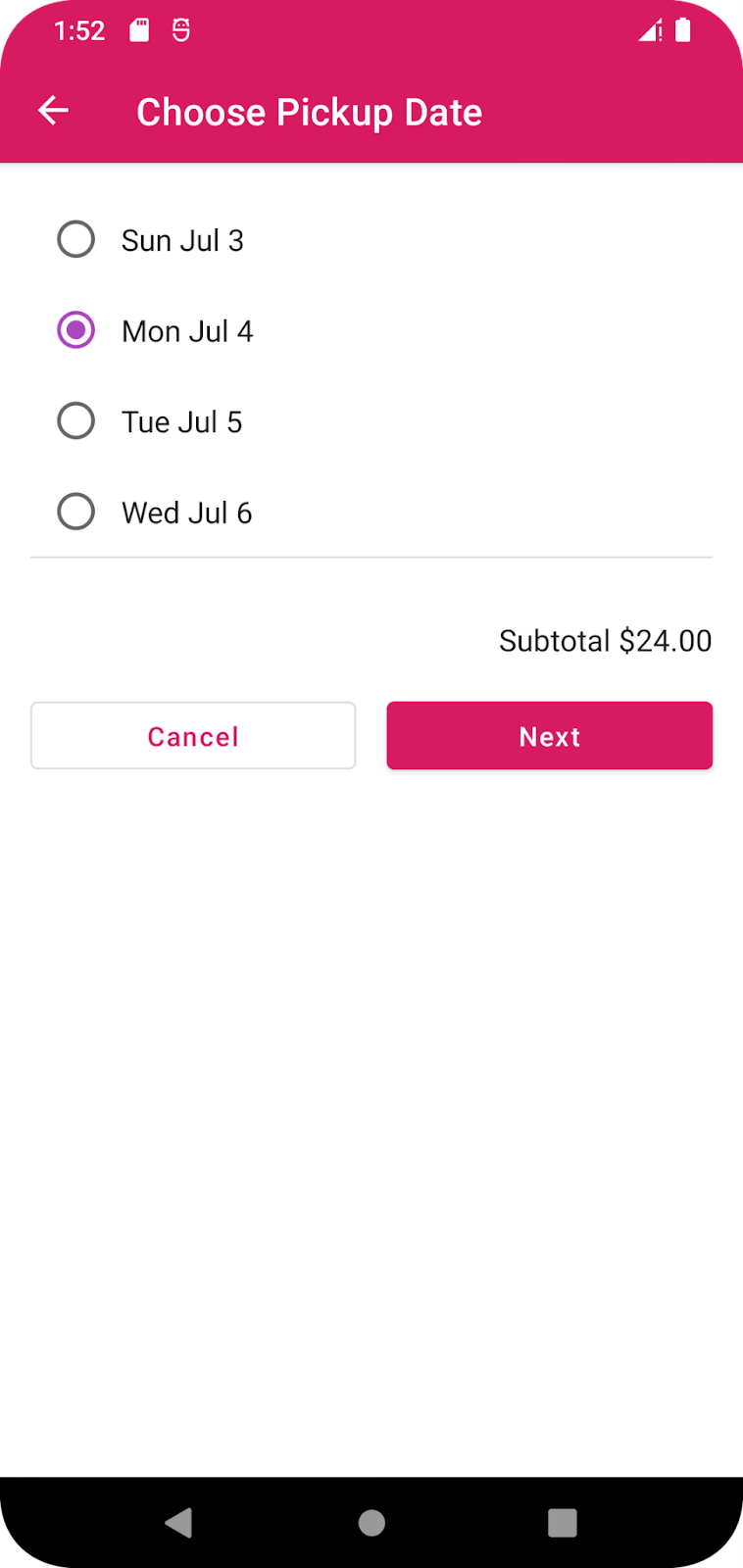743x1568 pixels.
Task: Tap the "Tue Jul 5" date label text
Action: coord(181,422)
